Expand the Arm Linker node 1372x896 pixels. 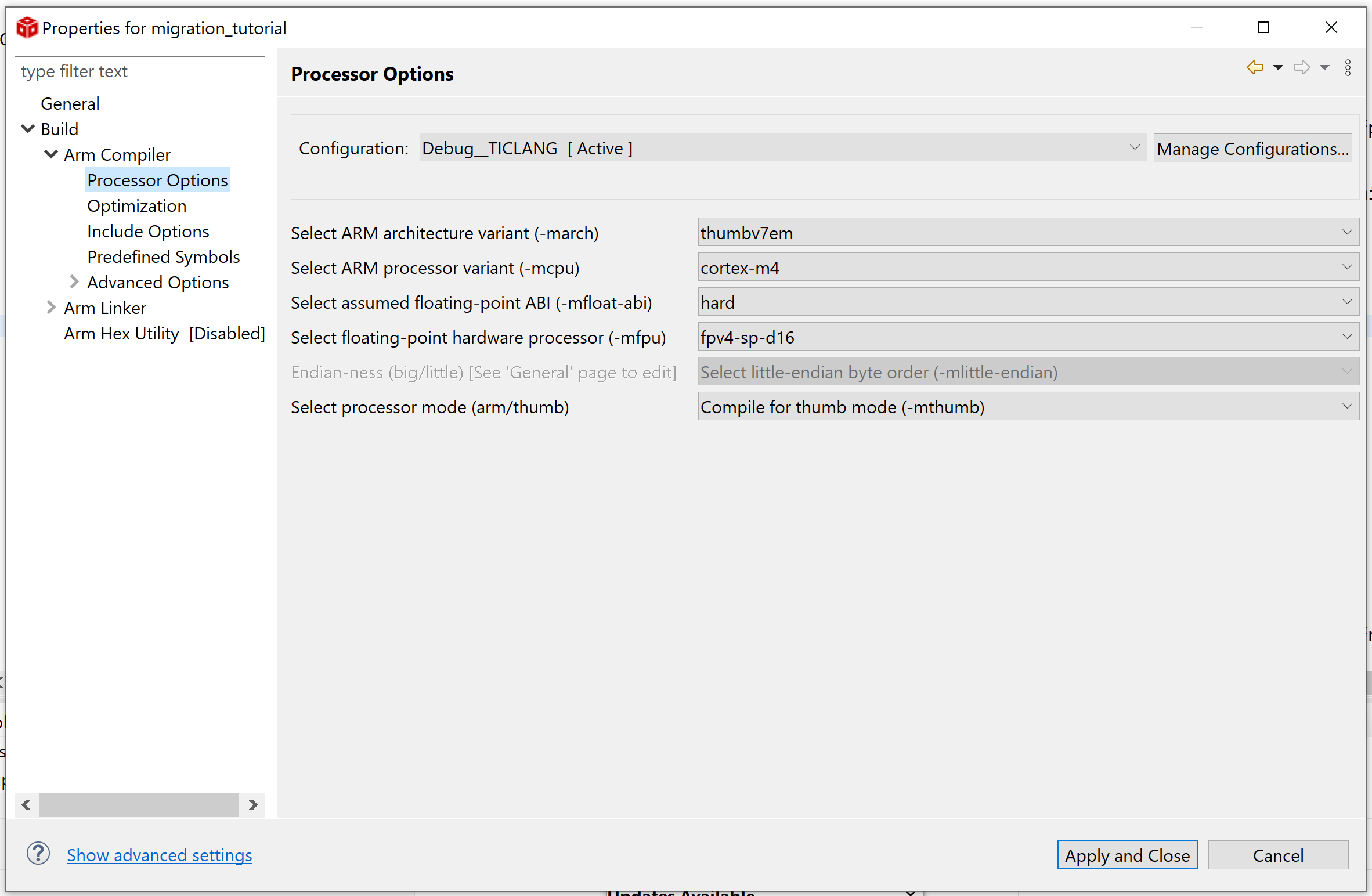pos(51,308)
